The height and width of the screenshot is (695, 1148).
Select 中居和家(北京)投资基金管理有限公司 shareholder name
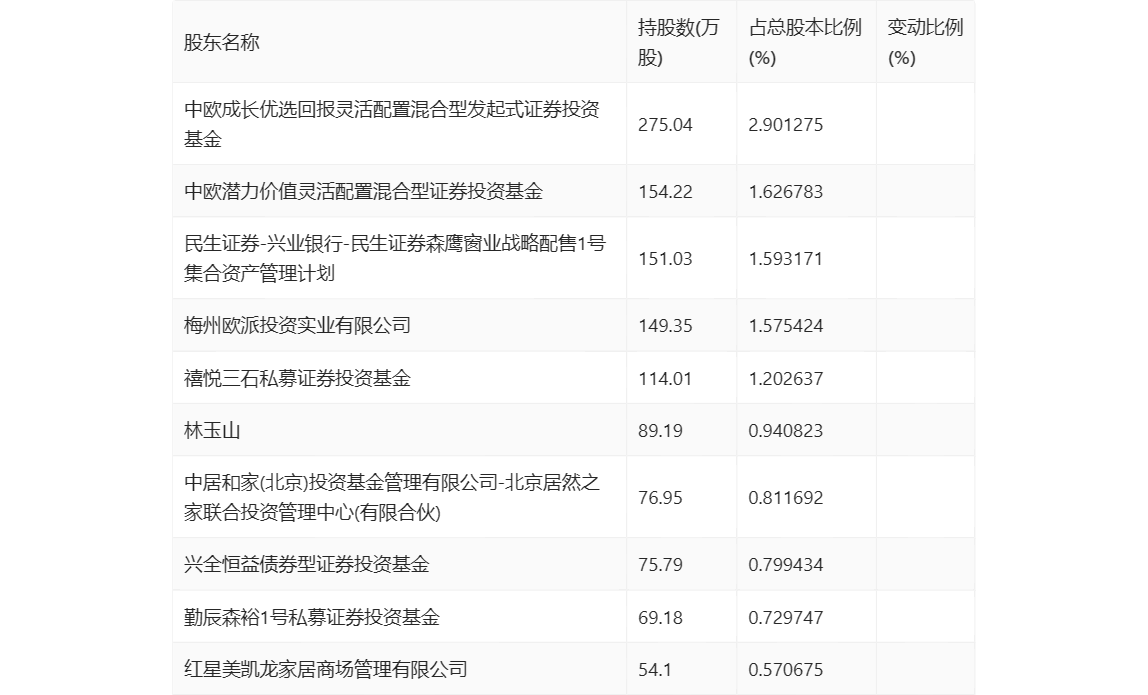click(392, 497)
